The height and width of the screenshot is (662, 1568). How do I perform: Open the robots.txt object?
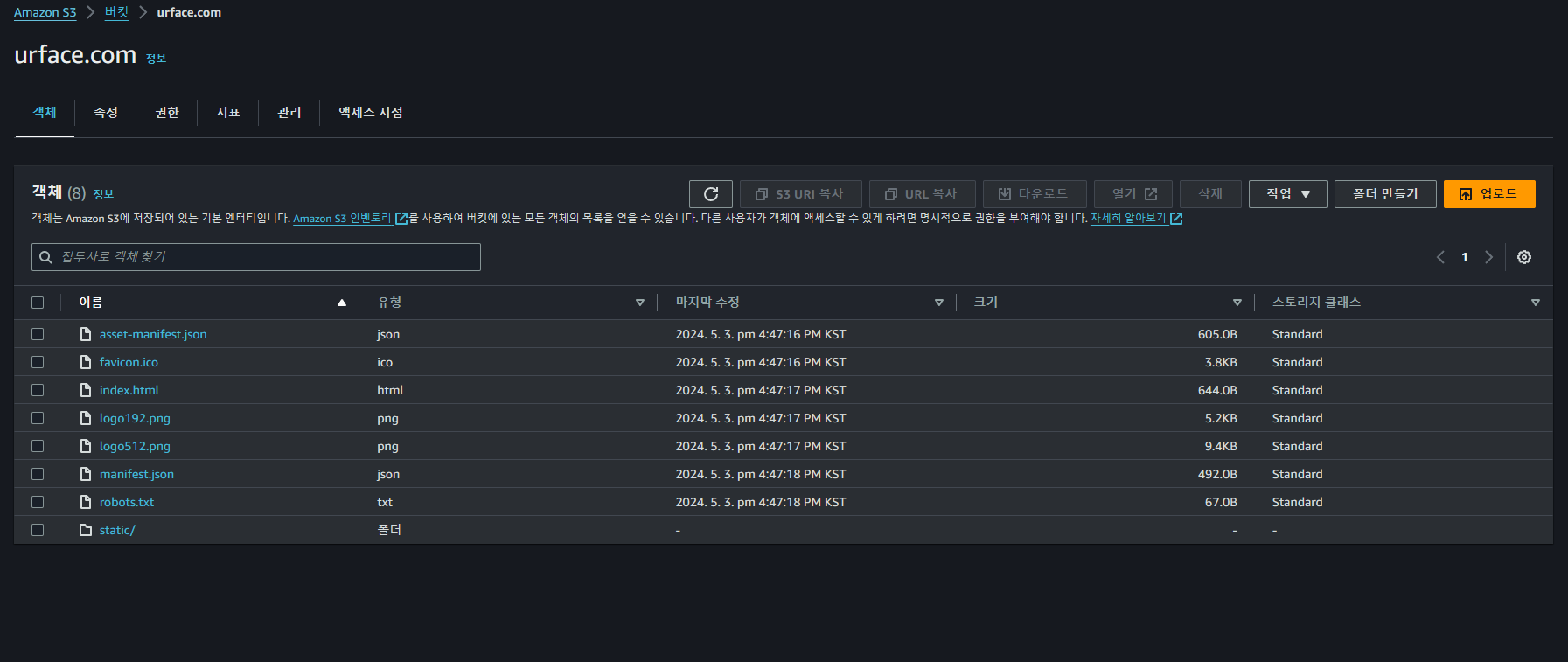(127, 502)
